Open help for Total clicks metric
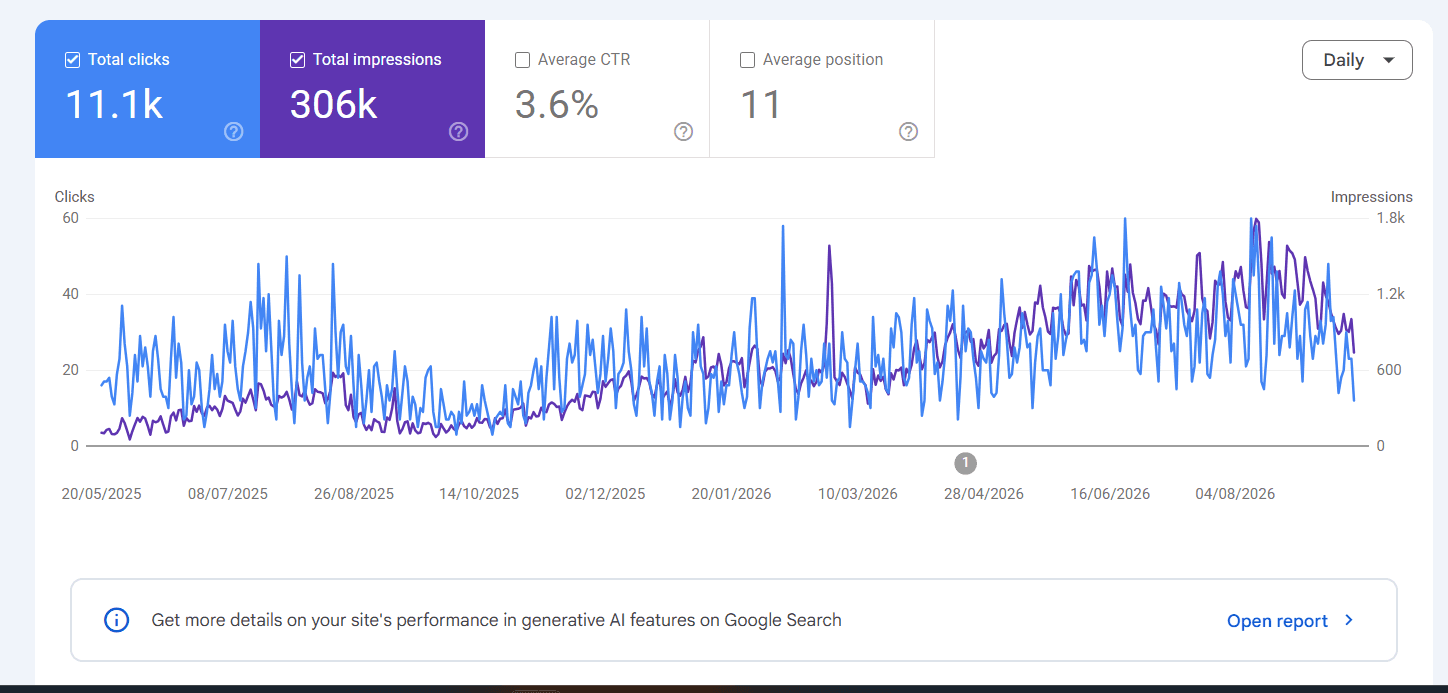Screen dimensions: 1448x693 [x=234, y=132]
